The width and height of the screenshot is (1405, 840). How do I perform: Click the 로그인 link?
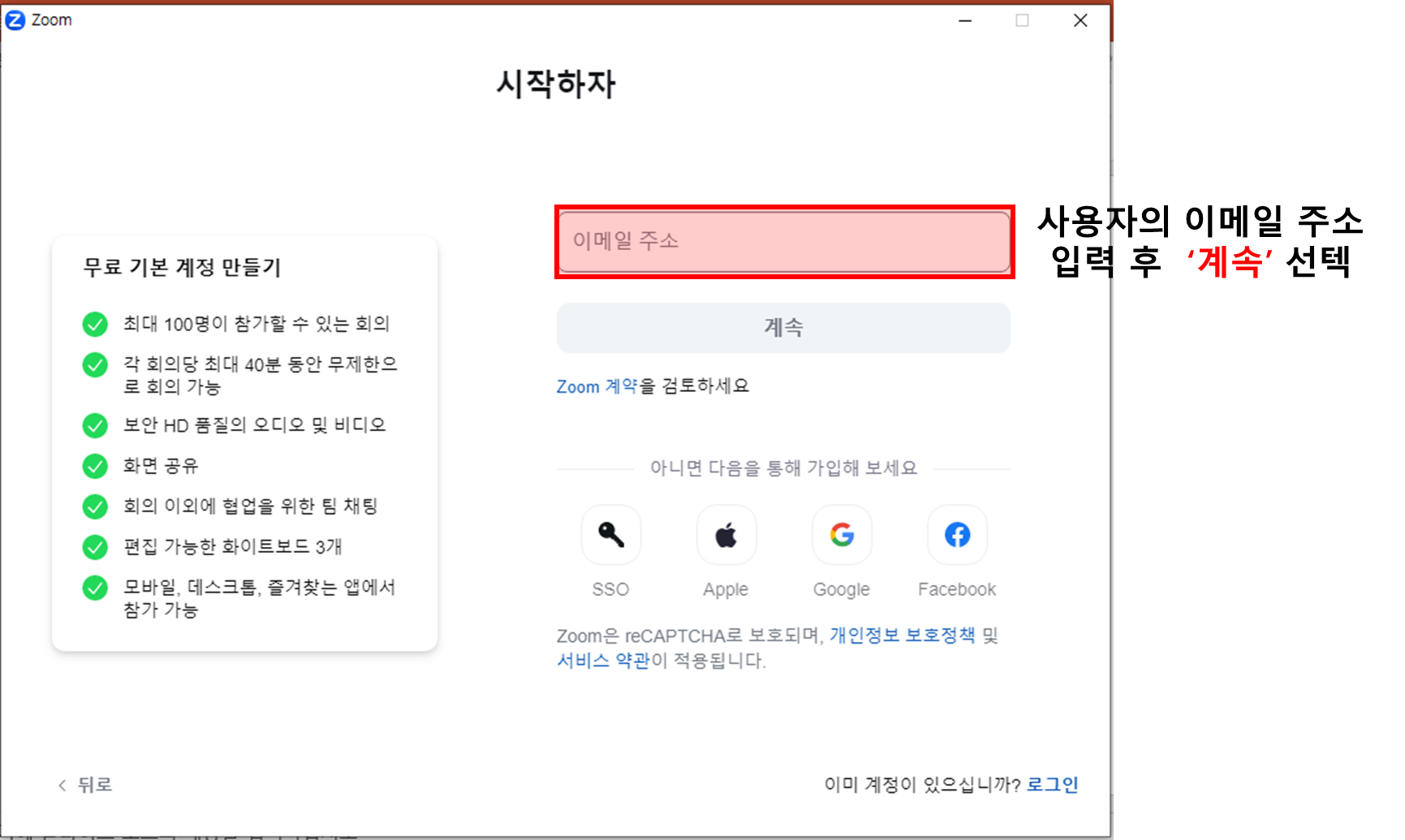coord(1052,785)
